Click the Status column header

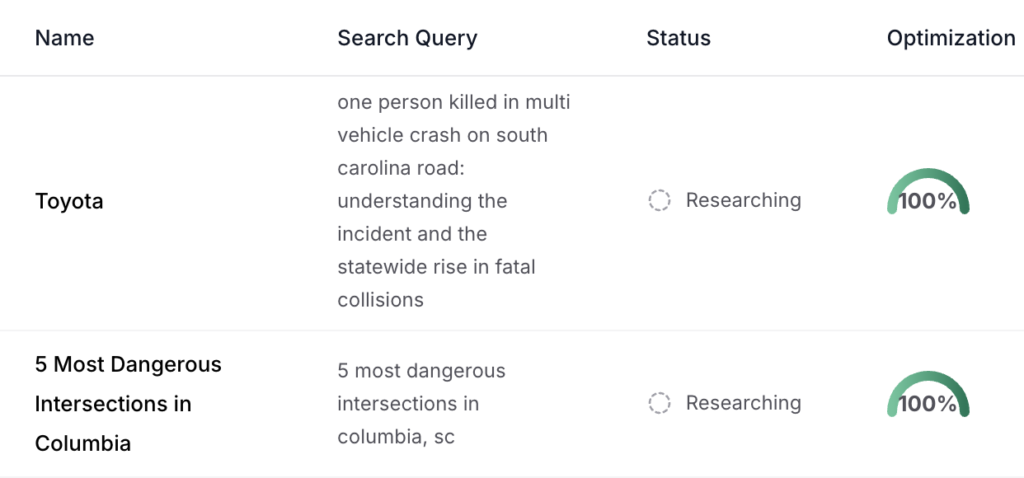pyautogui.click(x=678, y=38)
